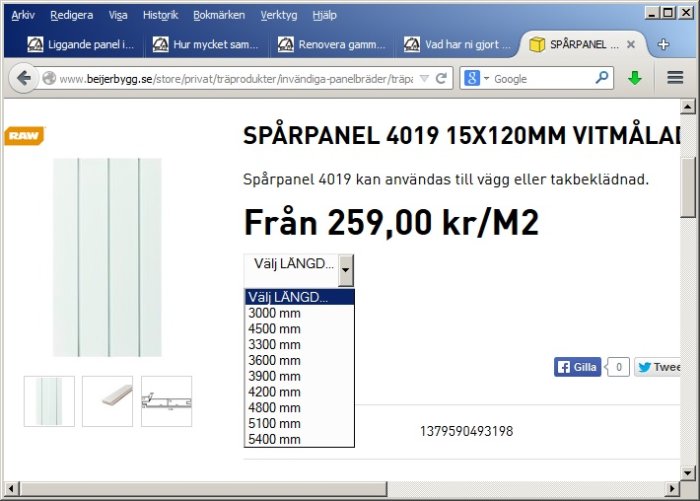Click the horizontal scrollbar thumb

click(203, 488)
